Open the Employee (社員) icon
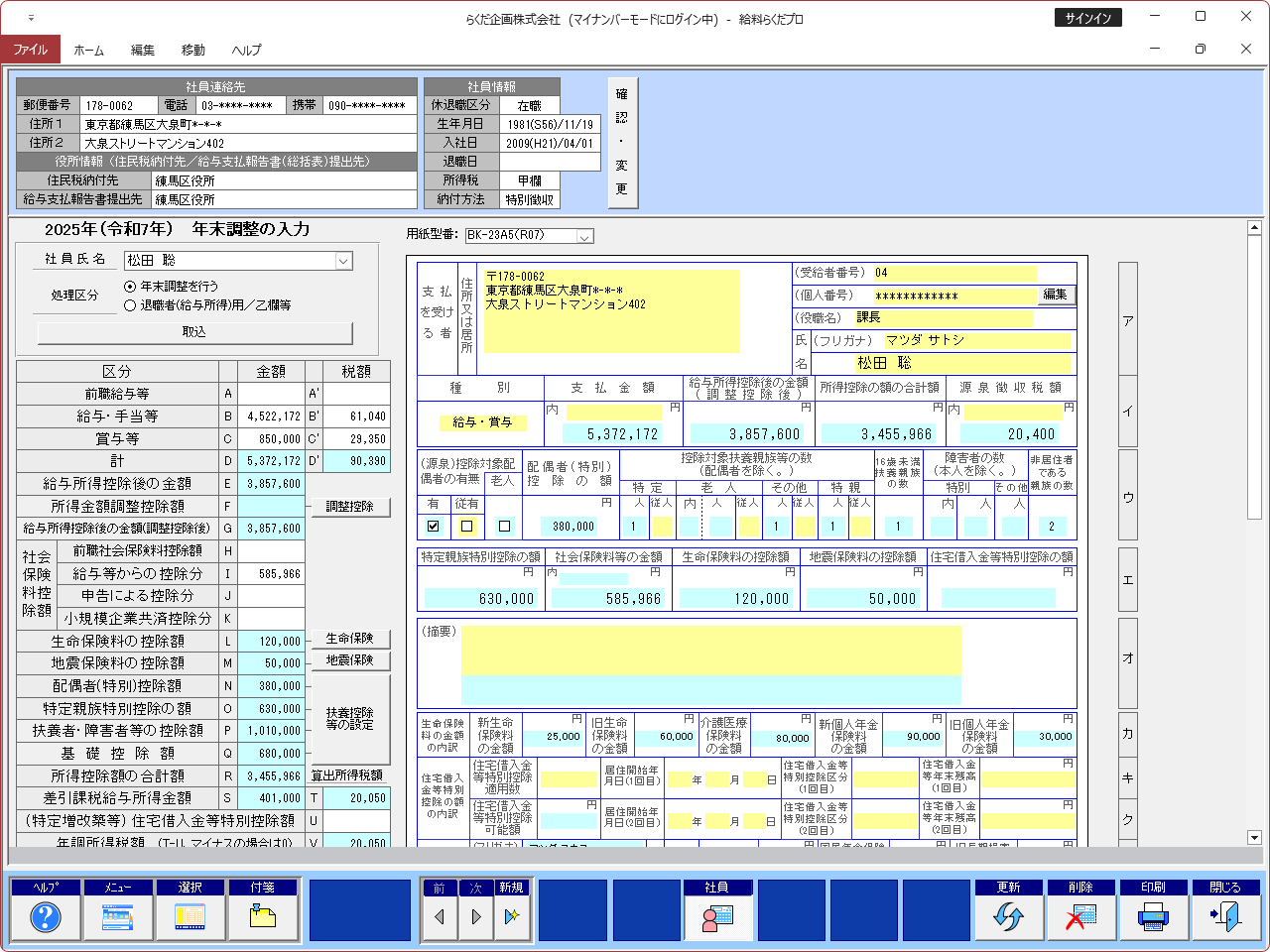 (x=717, y=917)
